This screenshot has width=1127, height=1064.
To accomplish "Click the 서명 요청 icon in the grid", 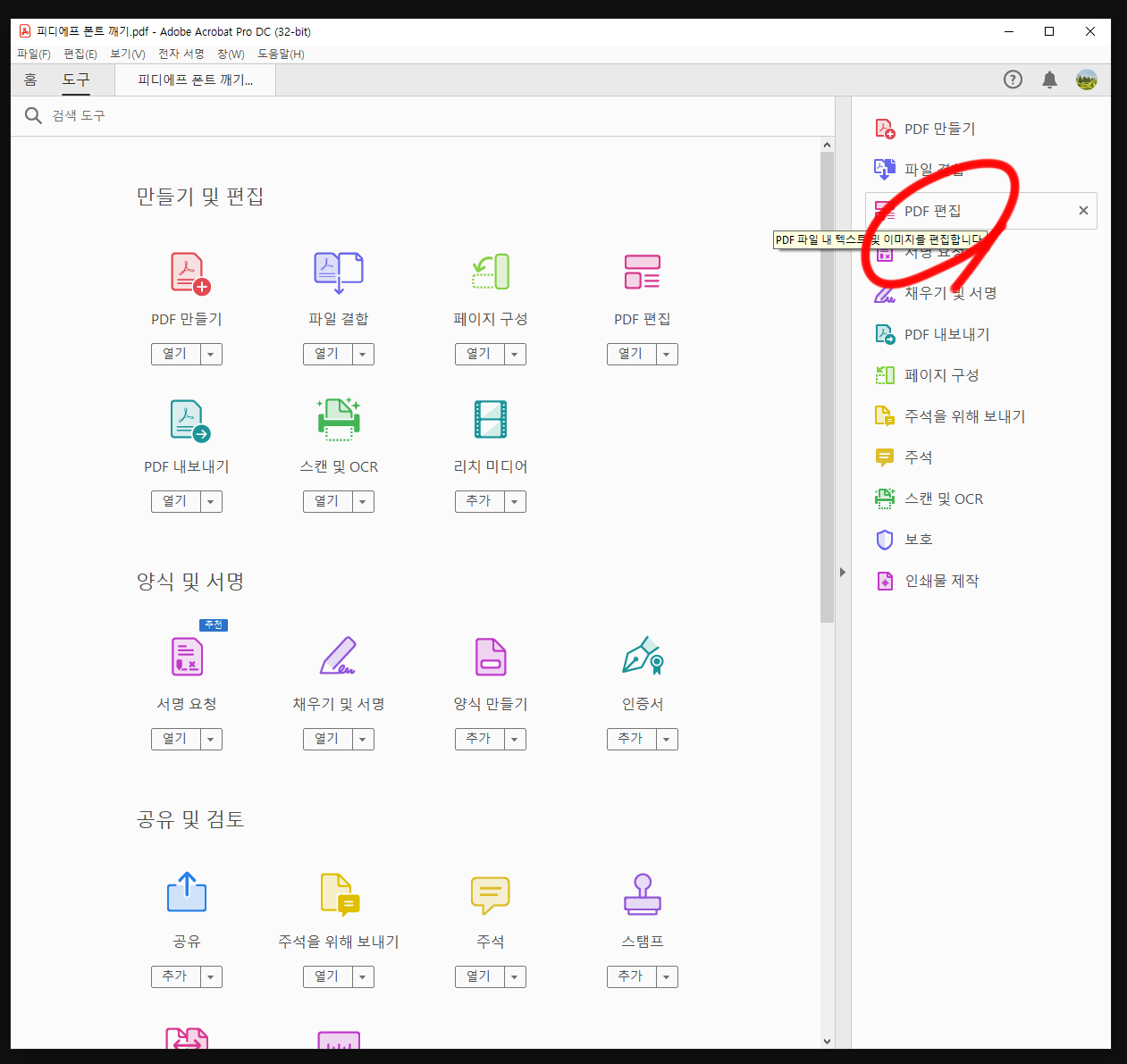I will 187,657.
